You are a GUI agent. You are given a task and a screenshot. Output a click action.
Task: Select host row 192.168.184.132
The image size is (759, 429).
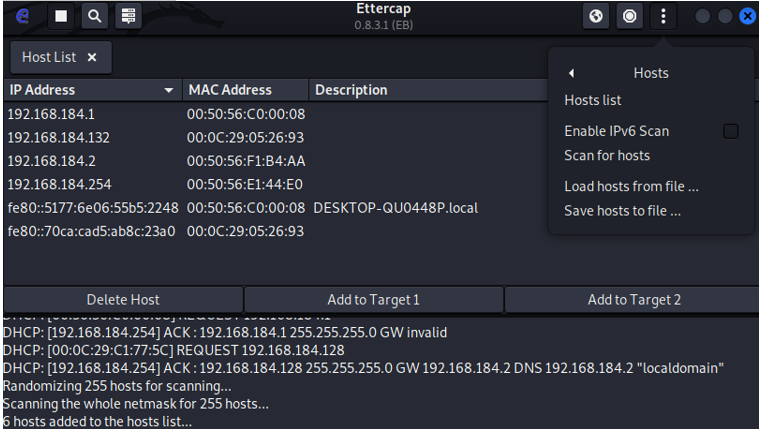tap(59, 137)
